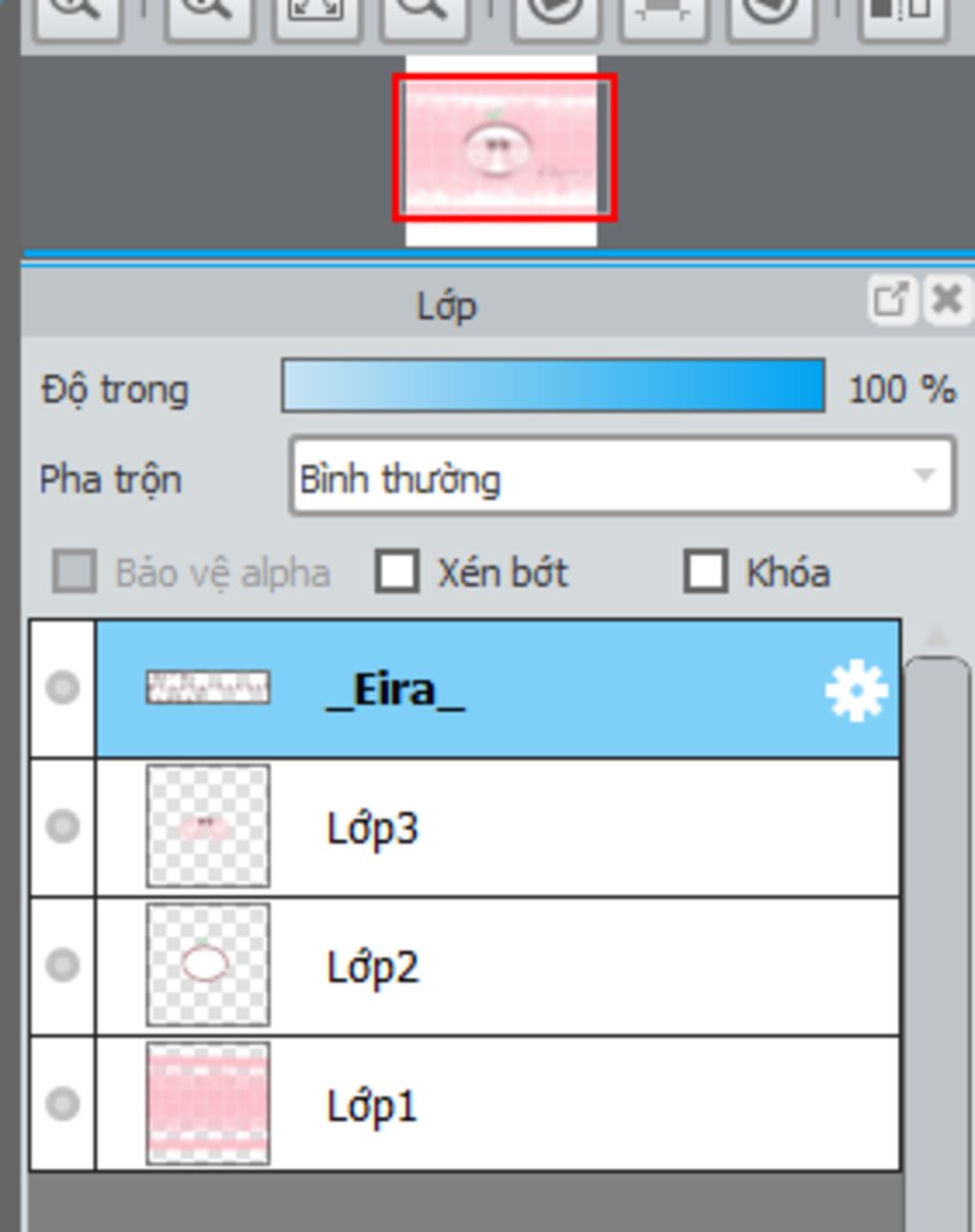
Task: Undock the Lớp panel with the pop-out icon
Action: (892, 301)
